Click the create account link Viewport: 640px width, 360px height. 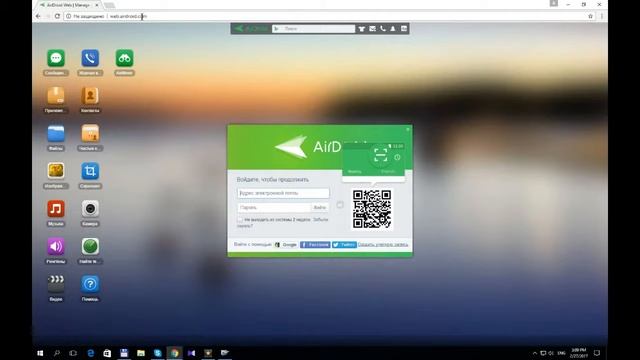click(x=383, y=244)
